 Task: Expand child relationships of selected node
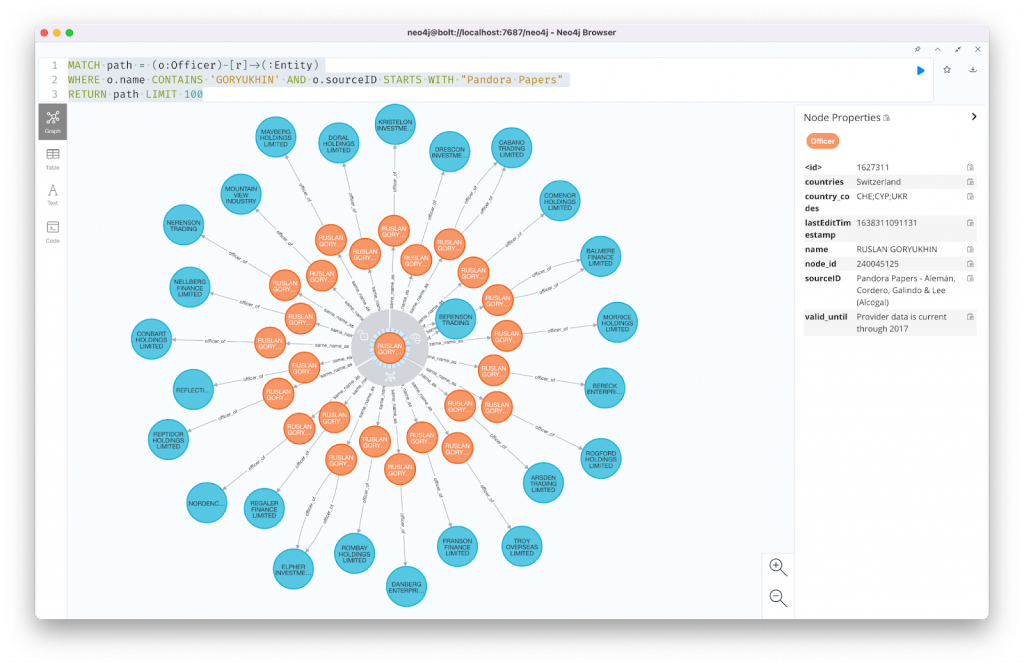[389, 376]
